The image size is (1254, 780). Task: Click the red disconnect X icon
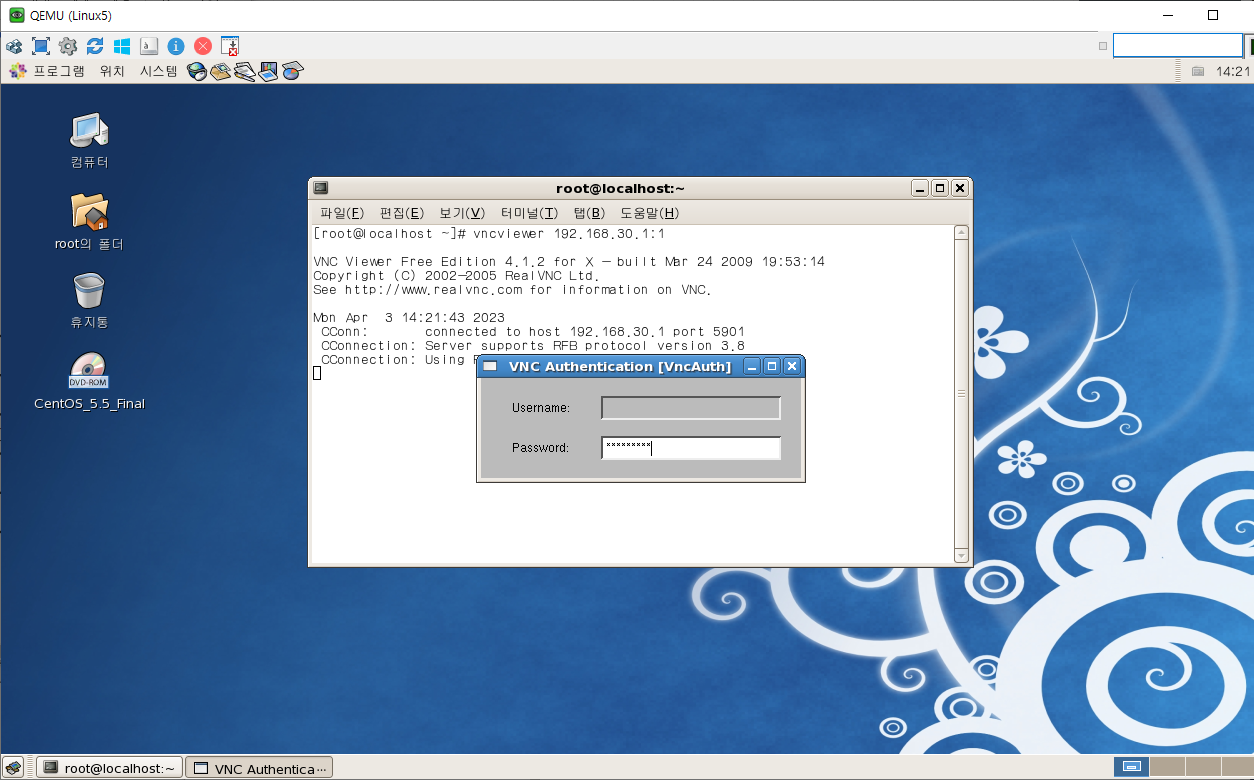pyautogui.click(x=203, y=46)
